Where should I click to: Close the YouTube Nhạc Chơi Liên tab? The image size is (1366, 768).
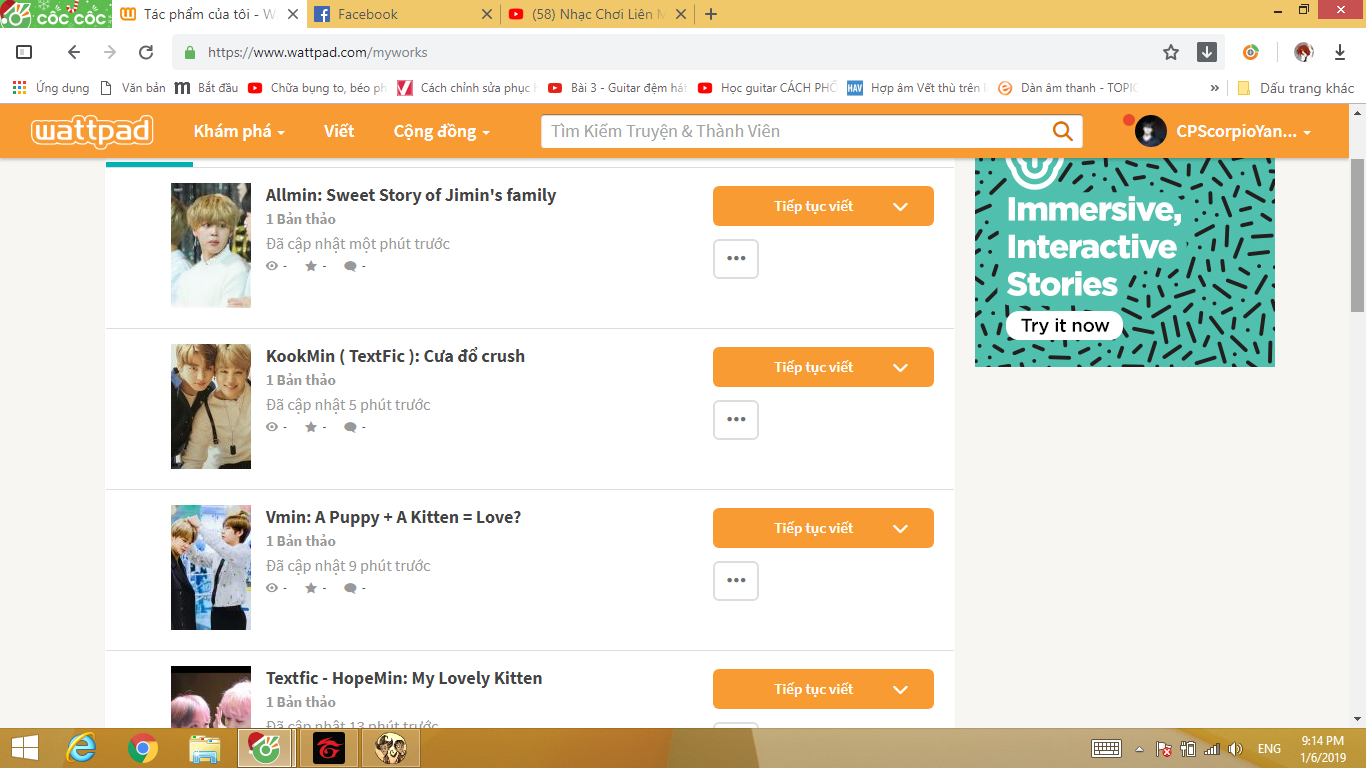[680, 14]
